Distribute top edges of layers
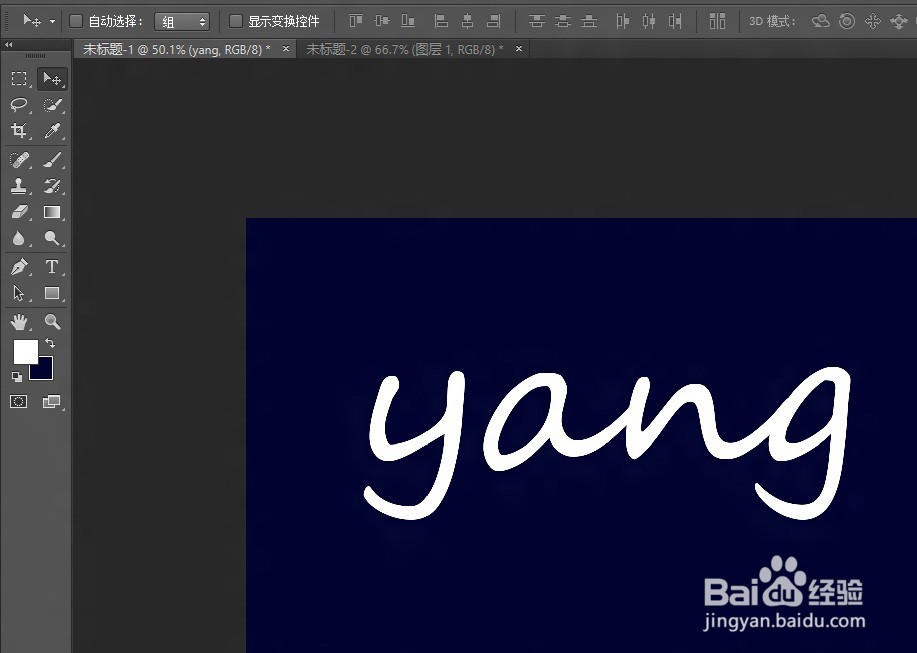 point(536,22)
